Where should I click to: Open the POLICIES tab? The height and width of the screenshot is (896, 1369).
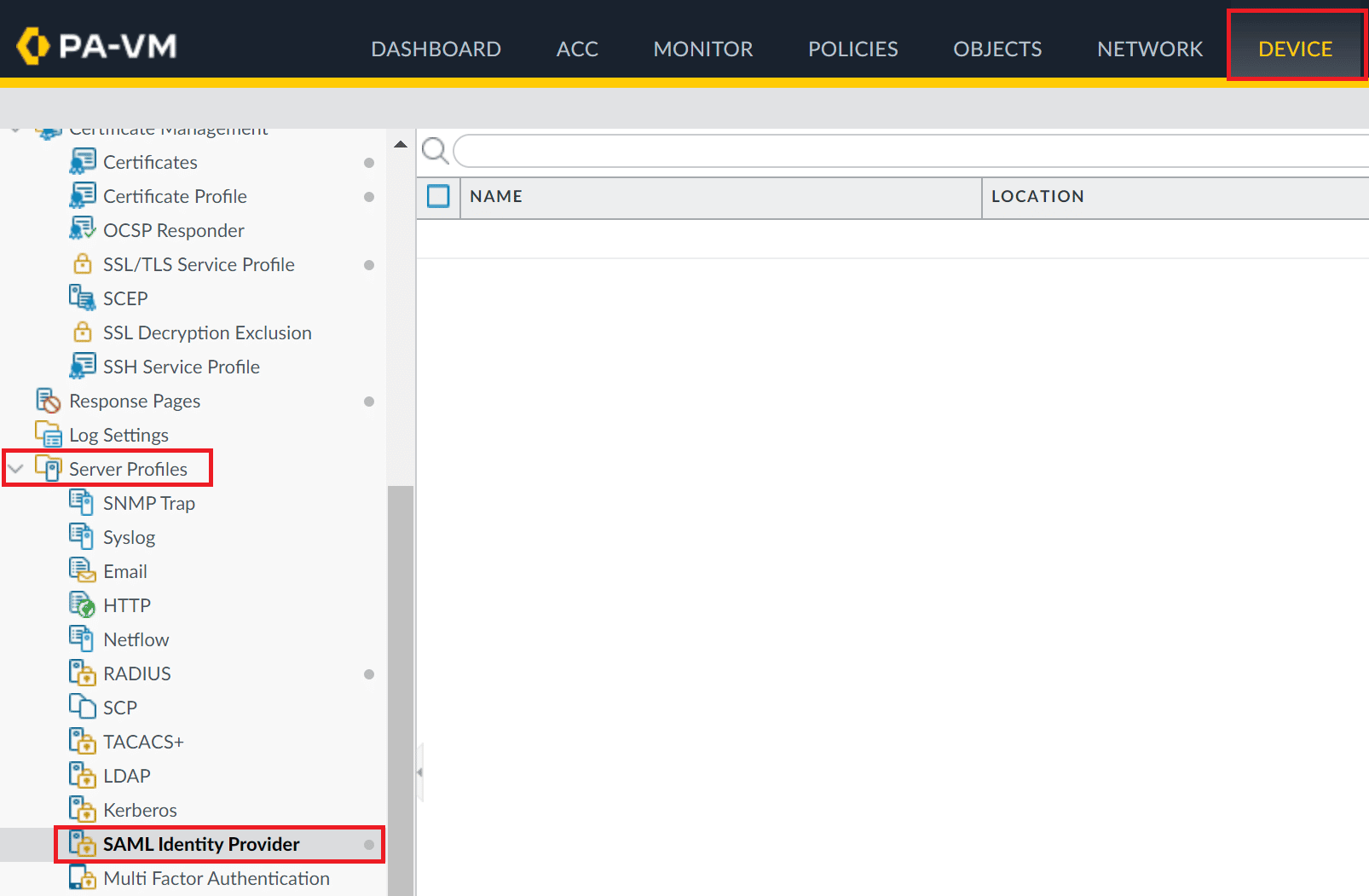[x=852, y=49]
